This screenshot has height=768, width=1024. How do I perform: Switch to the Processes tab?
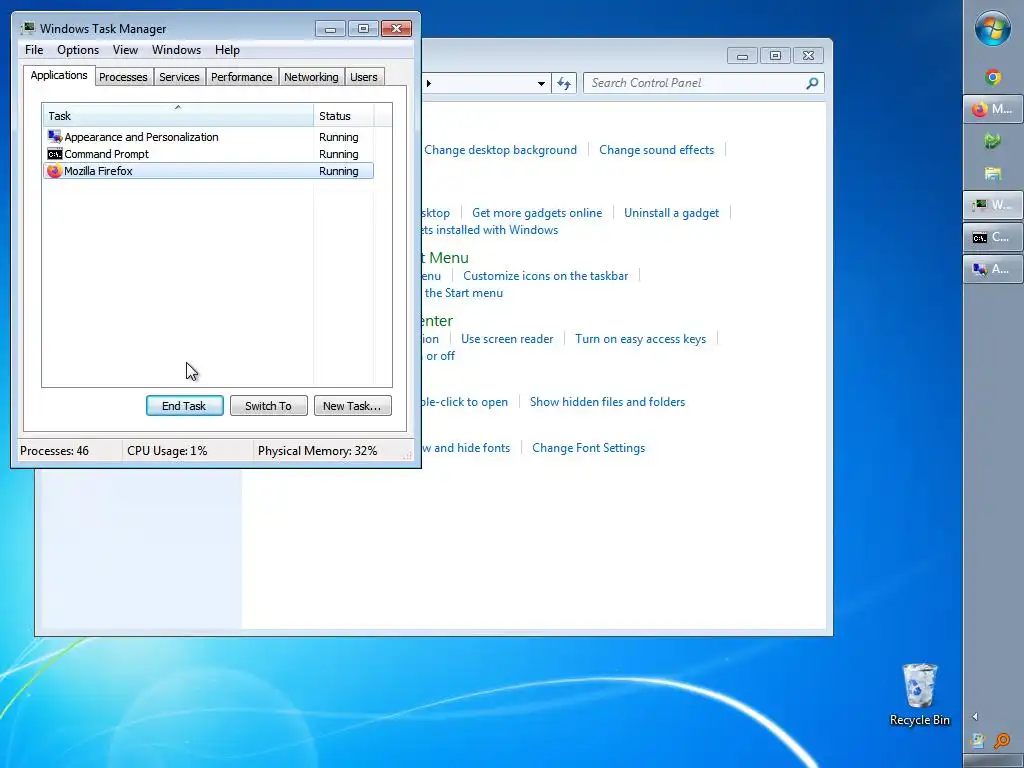coord(123,77)
